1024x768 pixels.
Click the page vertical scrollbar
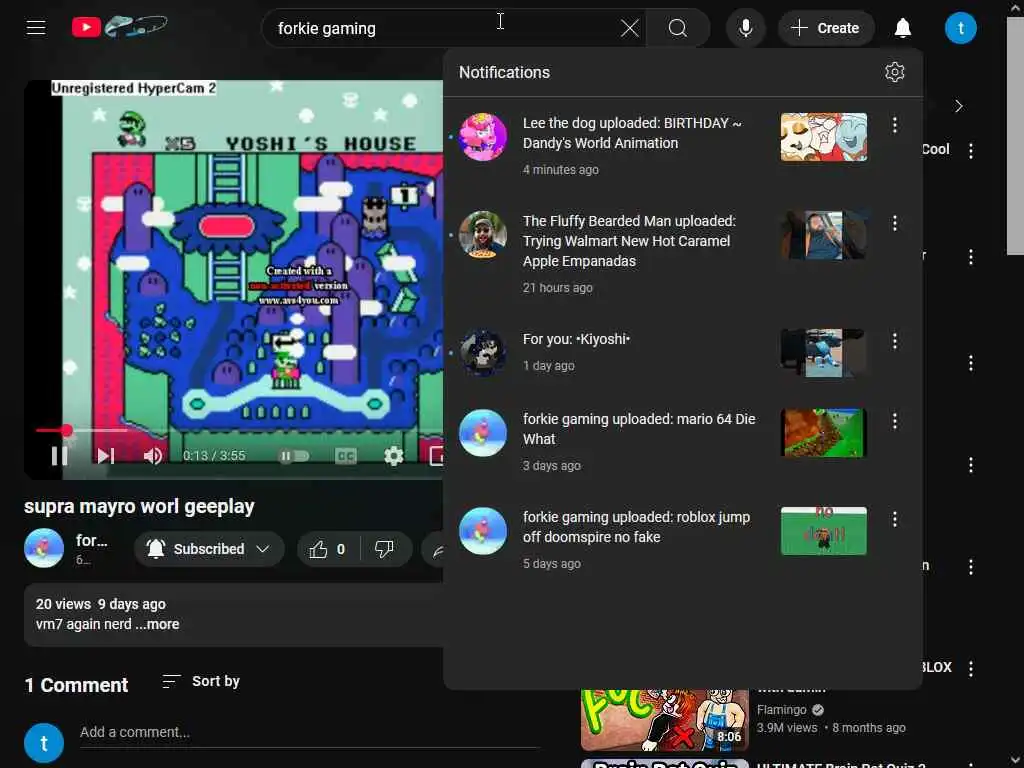click(1015, 136)
